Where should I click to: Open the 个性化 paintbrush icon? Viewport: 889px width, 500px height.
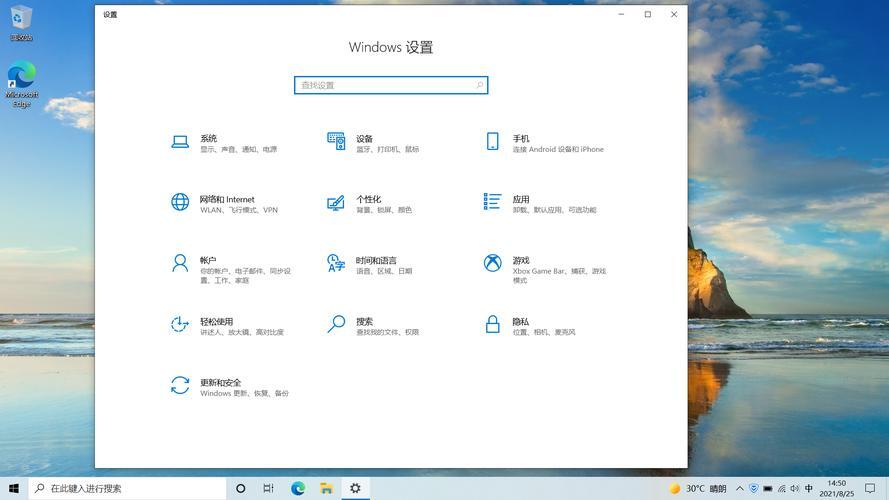tap(336, 202)
